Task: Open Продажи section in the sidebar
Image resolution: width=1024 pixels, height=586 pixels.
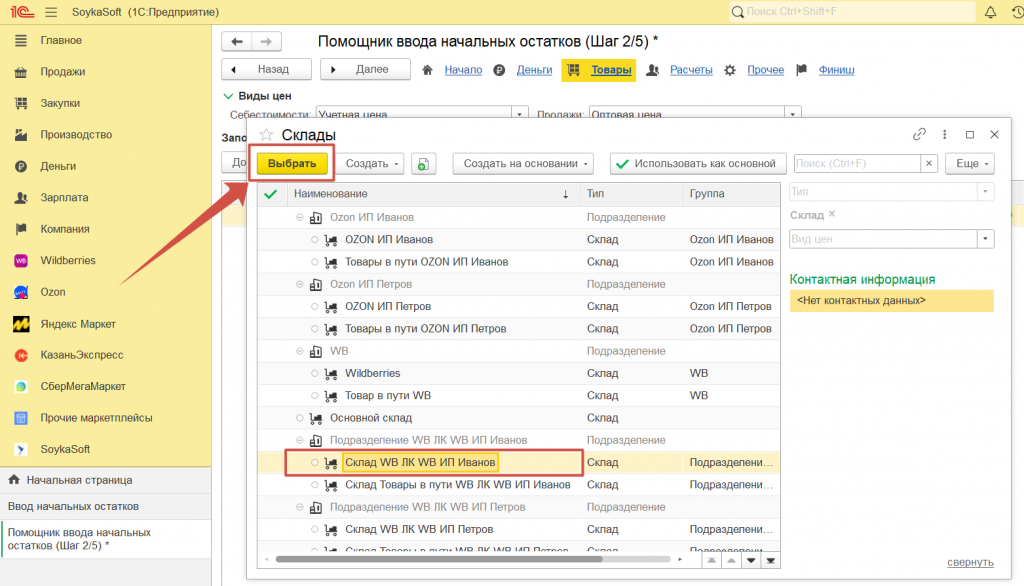Action: point(62,72)
